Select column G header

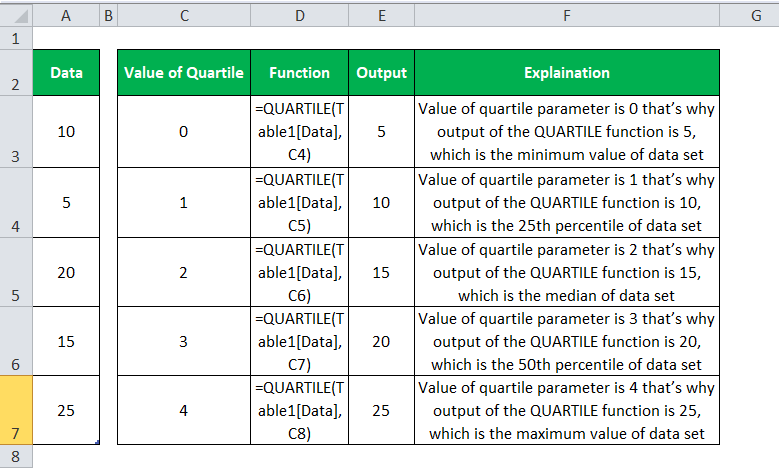coord(748,15)
